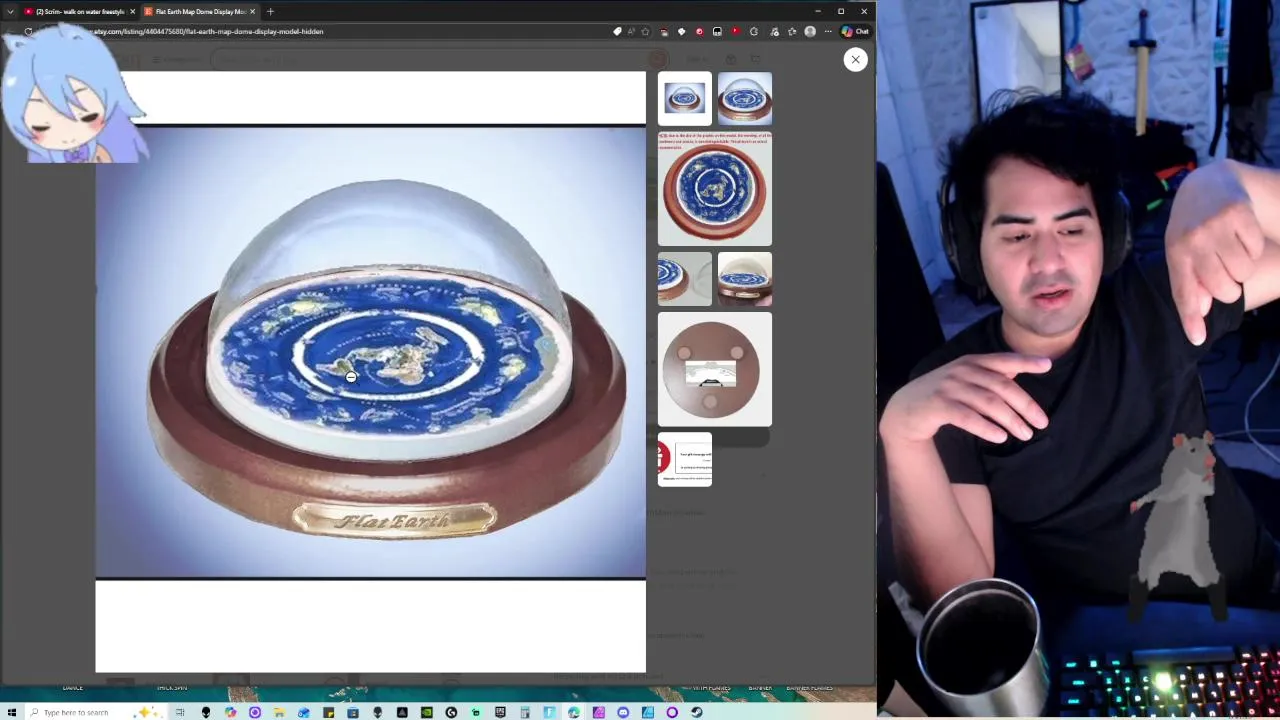Add this page to favorites with star icon
This screenshot has width=1280, height=720.
tap(645, 31)
